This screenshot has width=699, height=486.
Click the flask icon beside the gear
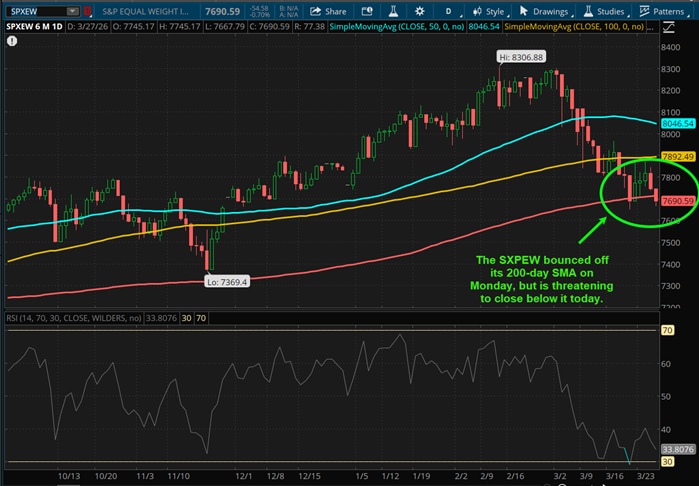tap(393, 11)
